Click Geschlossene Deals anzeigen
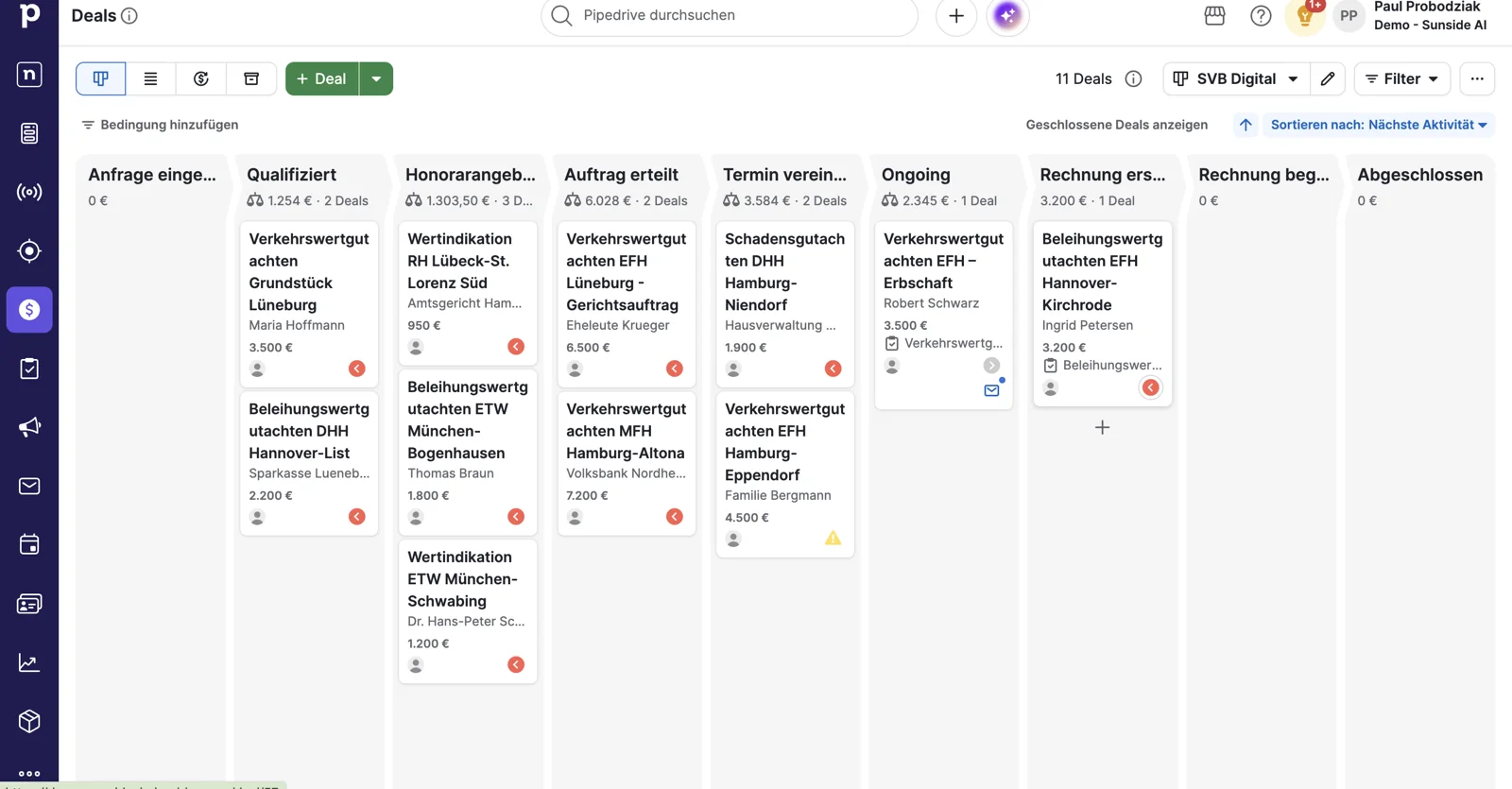Image resolution: width=1512 pixels, height=789 pixels. 1117,125
